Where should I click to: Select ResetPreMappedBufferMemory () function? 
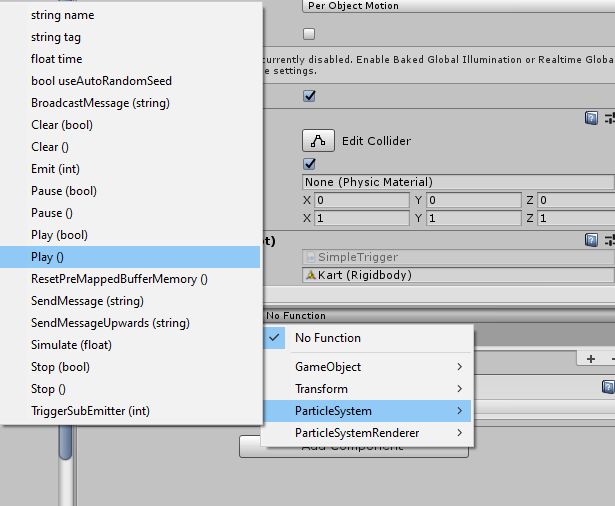[x=130, y=279]
